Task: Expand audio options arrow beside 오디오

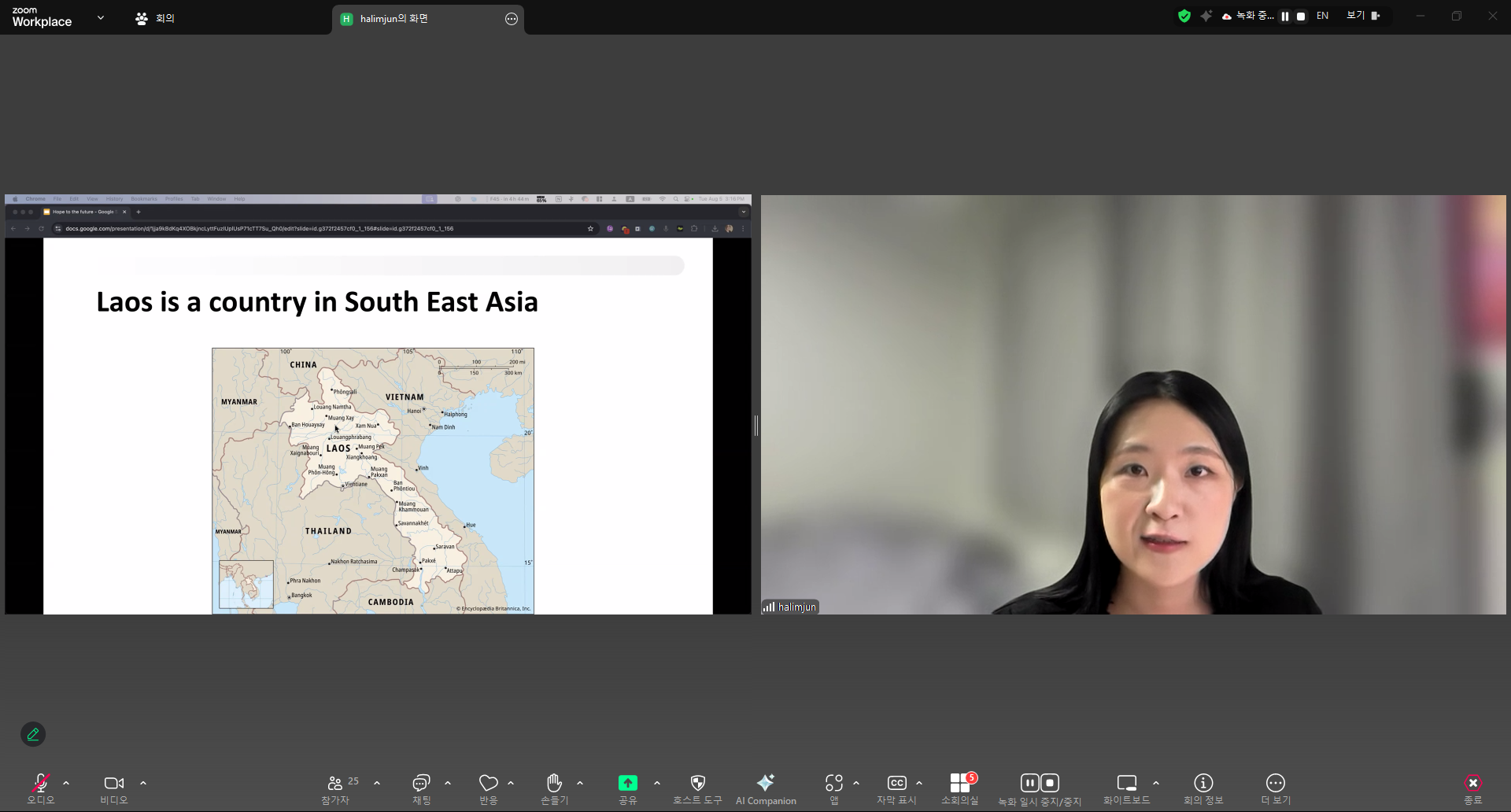Action: [x=66, y=783]
